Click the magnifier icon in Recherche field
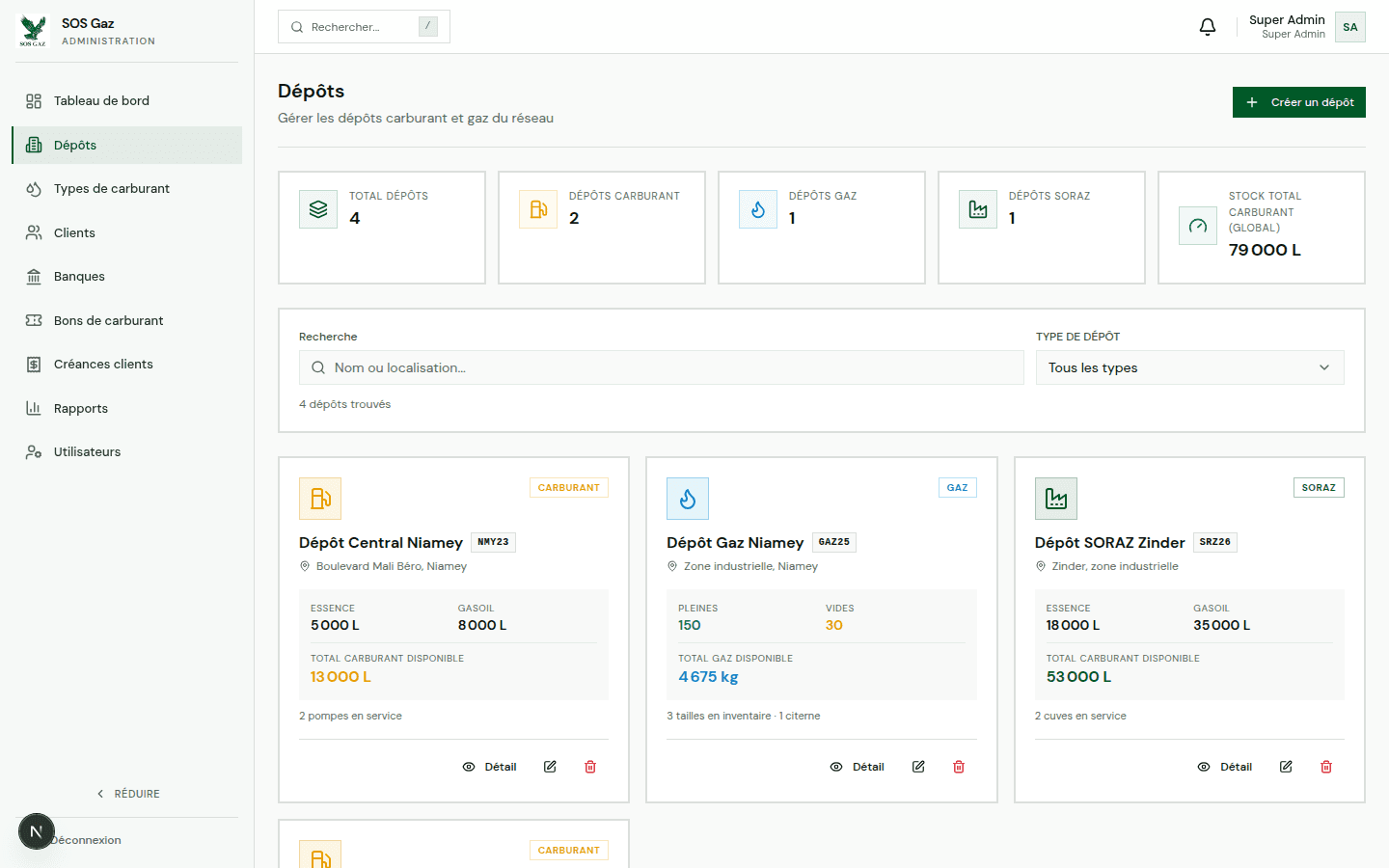This screenshot has height=868, width=1389. (x=318, y=367)
